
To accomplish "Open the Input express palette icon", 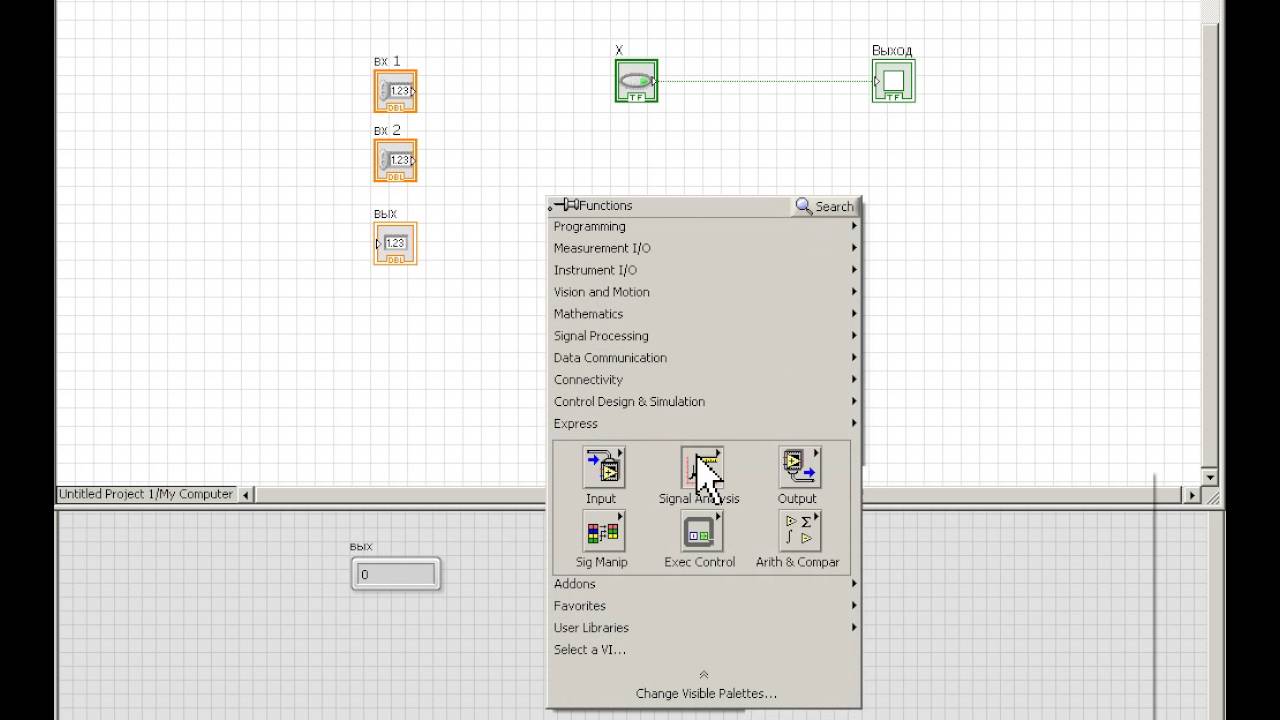I will (x=604, y=467).
